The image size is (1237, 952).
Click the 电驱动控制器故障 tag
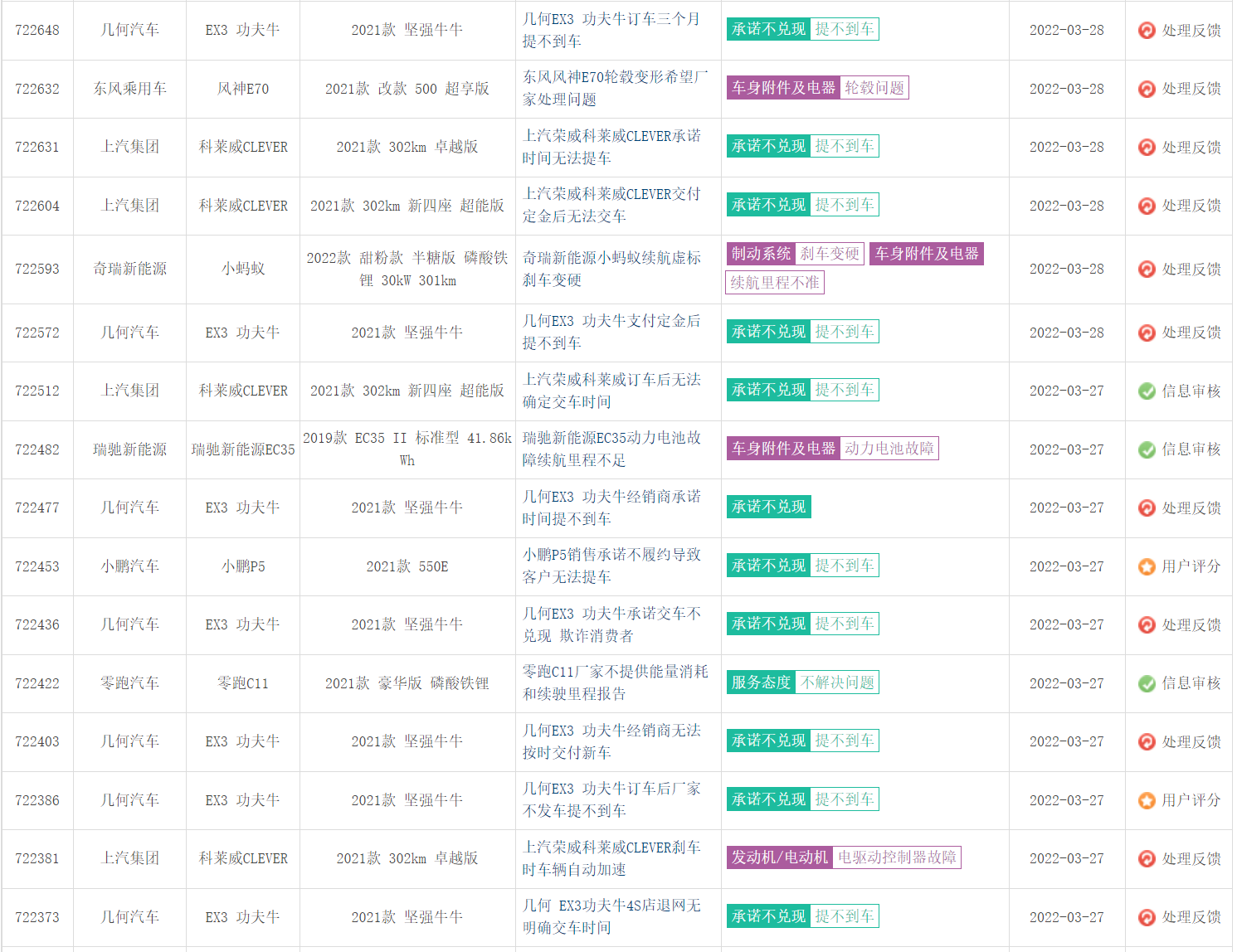[897, 857]
